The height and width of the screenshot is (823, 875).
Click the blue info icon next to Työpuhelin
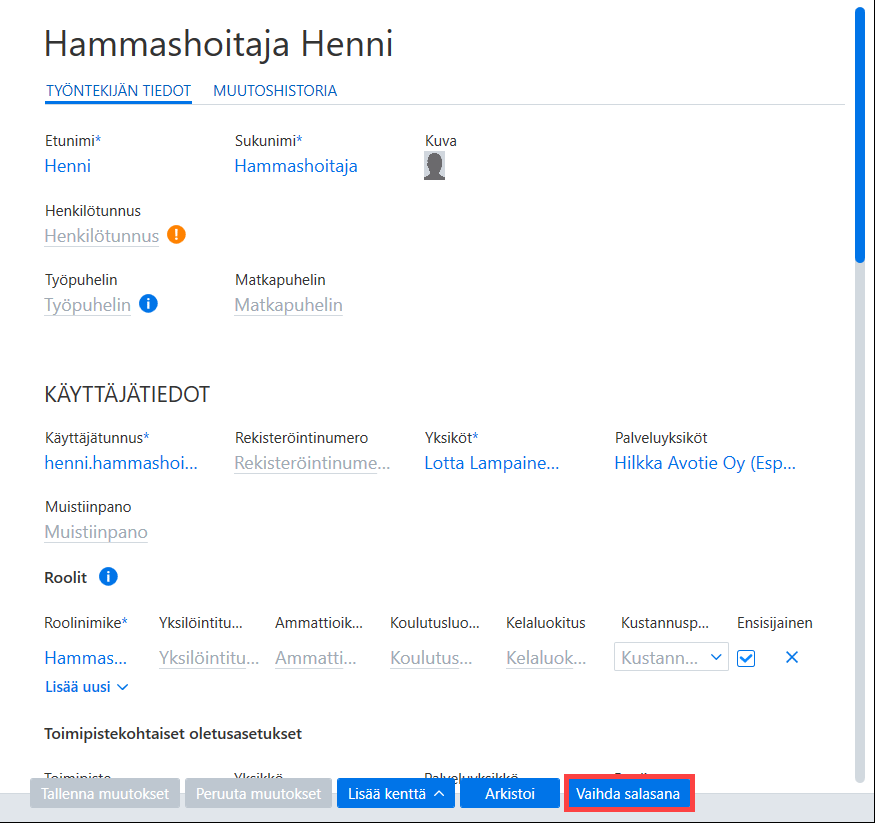148,304
